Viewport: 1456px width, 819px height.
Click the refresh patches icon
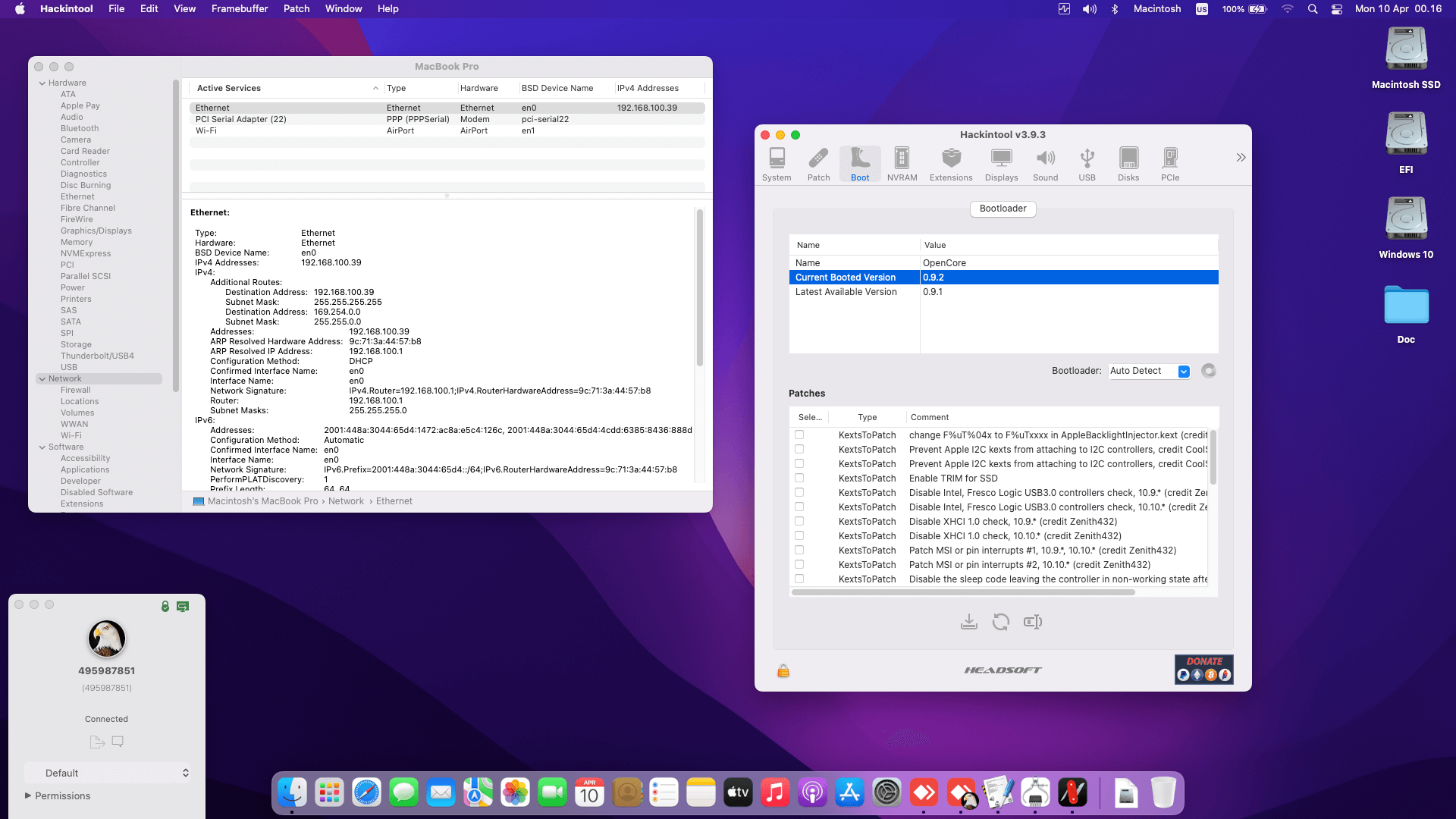pyautogui.click(x=1001, y=622)
